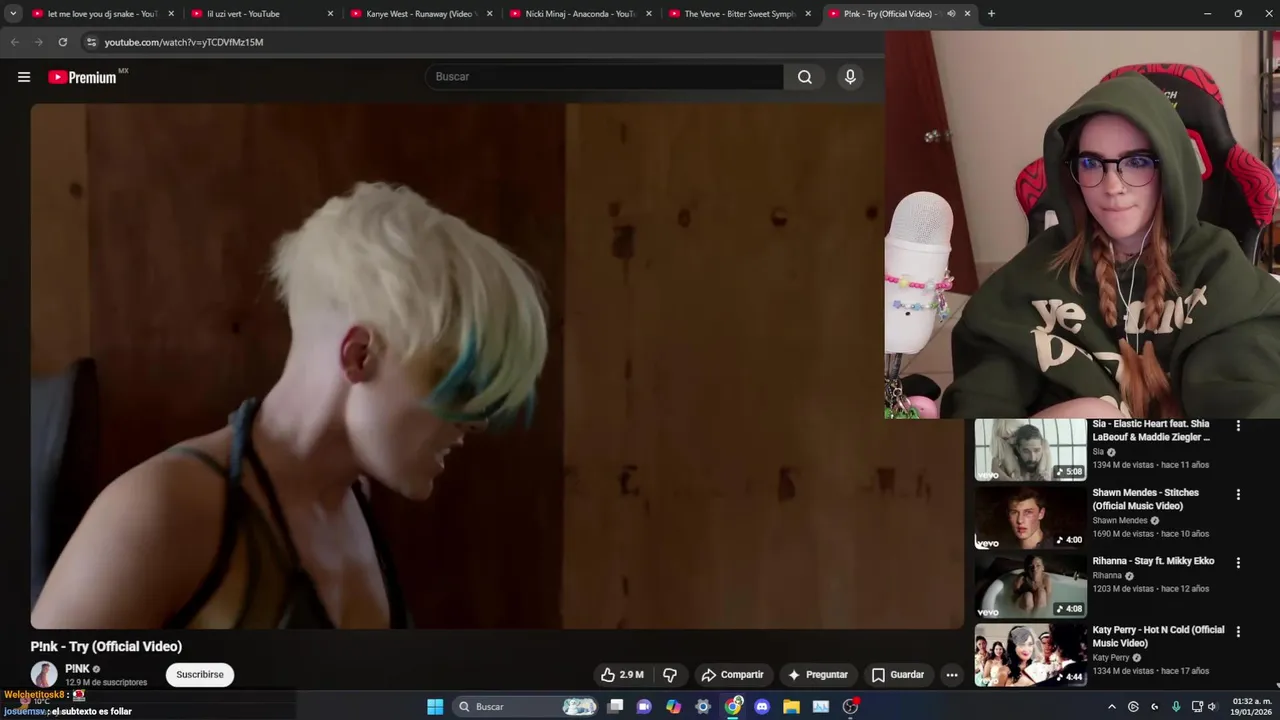Focus the YouTube Buscar search field

605,77
